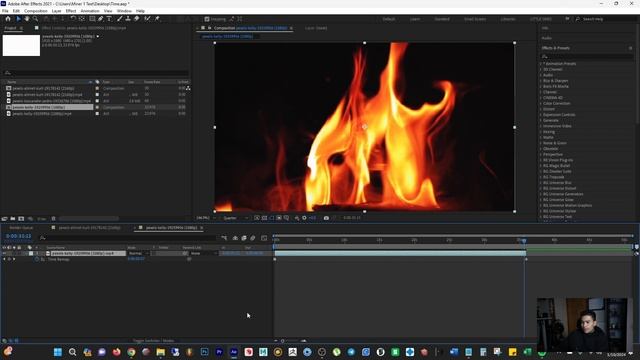Toggle the Snapping checkbox in the toolbar
Viewport: 640px width, 360px height.
click(x=207, y=19)
